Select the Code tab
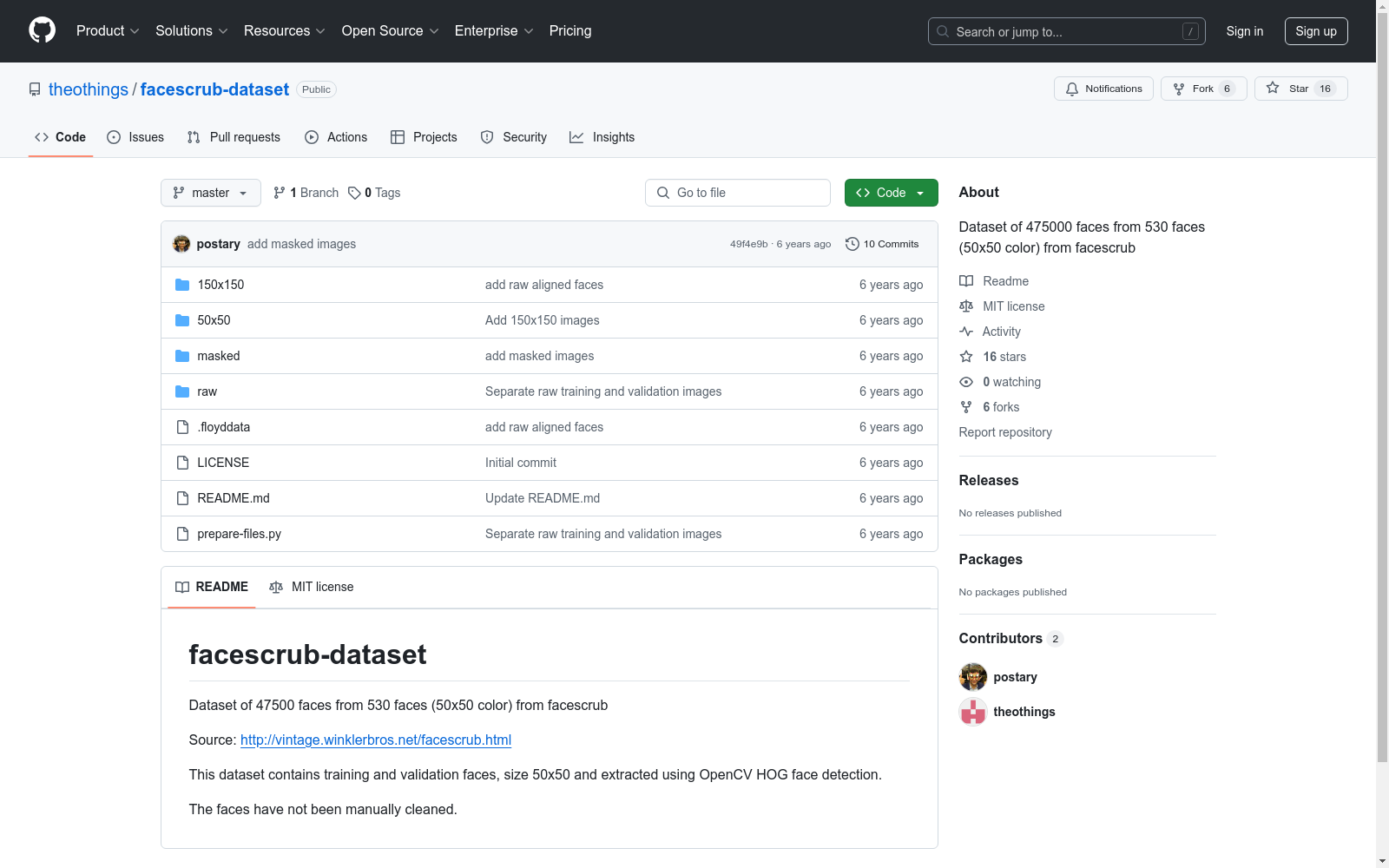Image resolution: width=1389 pixels, height=868 pixels. (61, 137)
